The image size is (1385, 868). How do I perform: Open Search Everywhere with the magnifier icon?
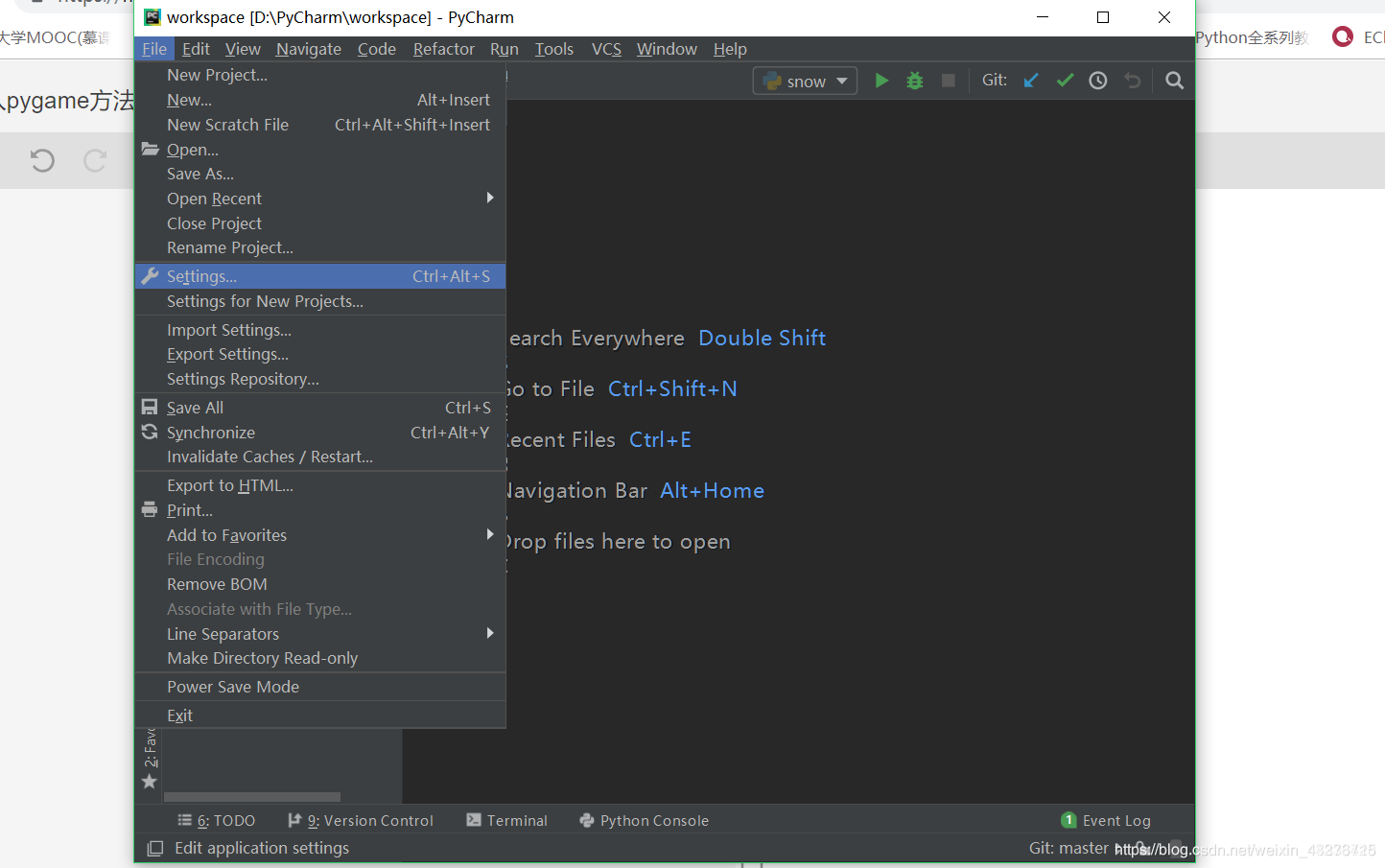point(1174,81)
